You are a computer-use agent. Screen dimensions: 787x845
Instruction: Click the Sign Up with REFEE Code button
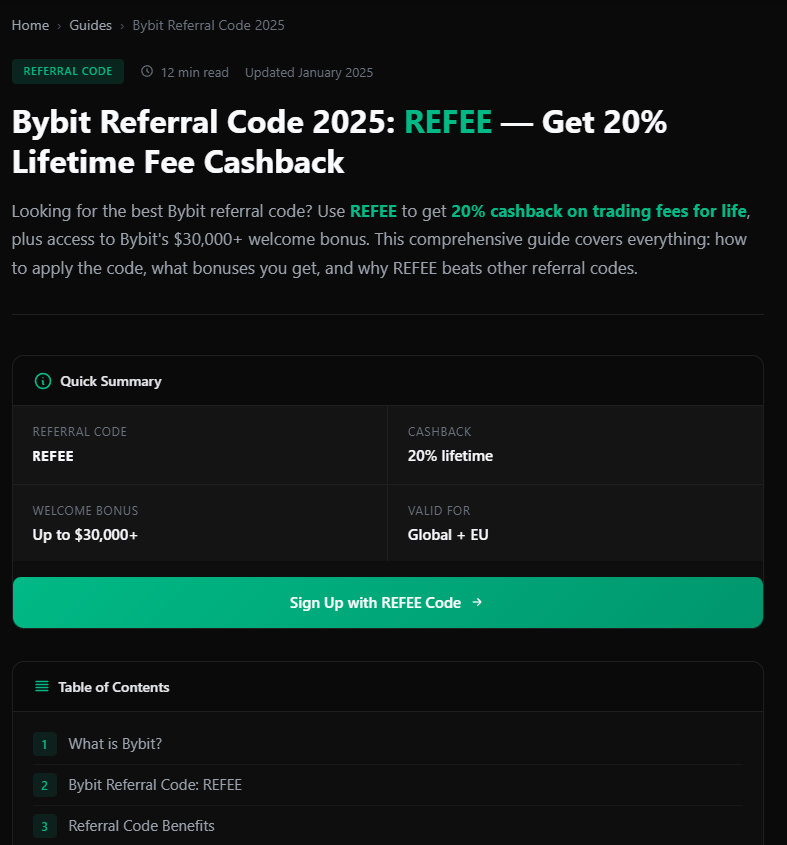tap(387, 602)
